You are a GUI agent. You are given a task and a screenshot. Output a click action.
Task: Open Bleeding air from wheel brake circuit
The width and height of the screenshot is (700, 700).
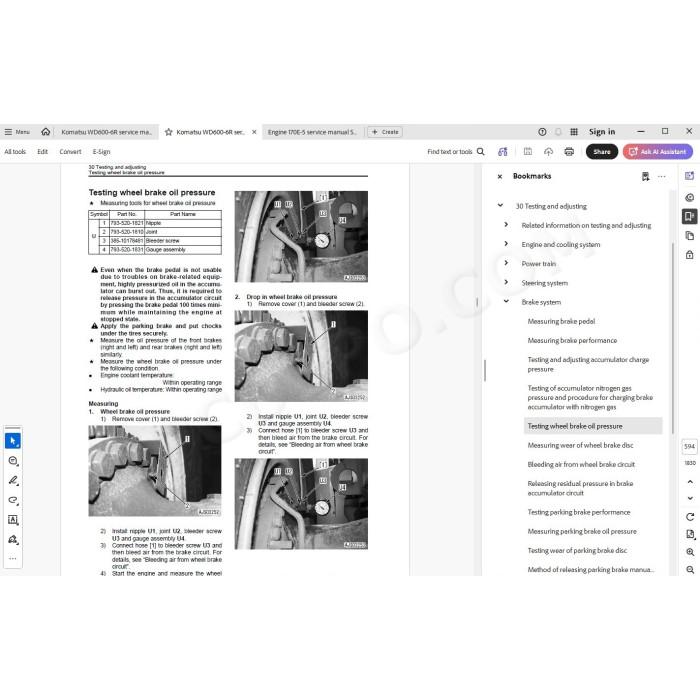(581, 465)
